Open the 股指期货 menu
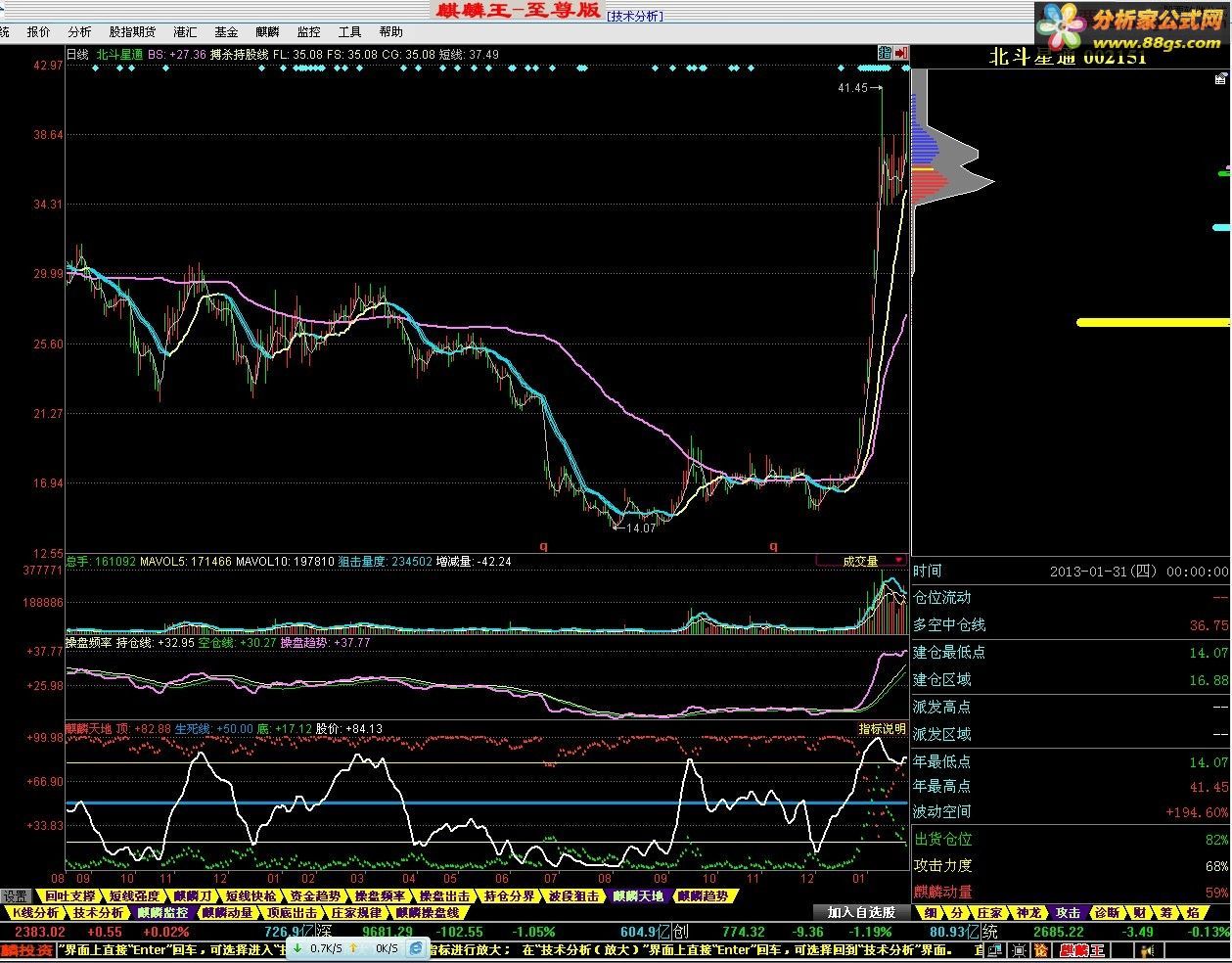 (132, 32)
